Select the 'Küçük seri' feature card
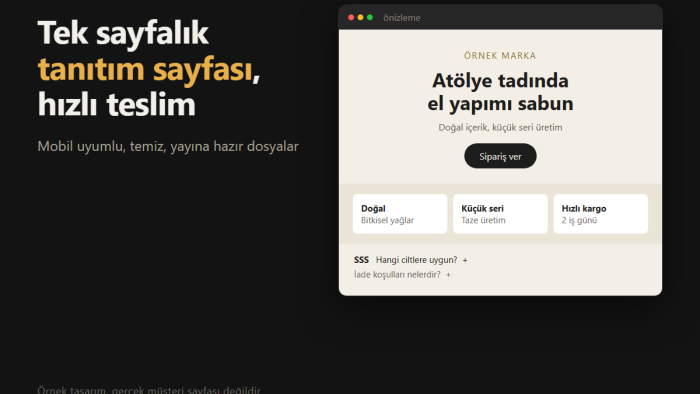The image size is (700, 394). pos(500,214)
